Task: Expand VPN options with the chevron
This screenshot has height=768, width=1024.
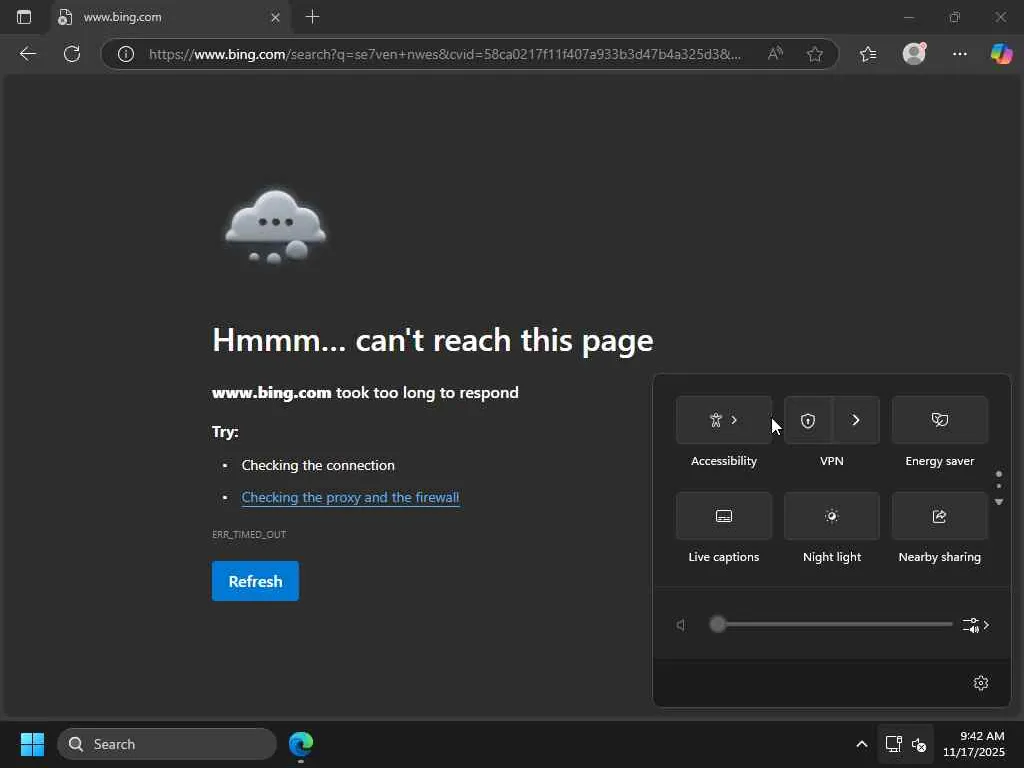Action: pyautogui.click(x=856, y=420)
